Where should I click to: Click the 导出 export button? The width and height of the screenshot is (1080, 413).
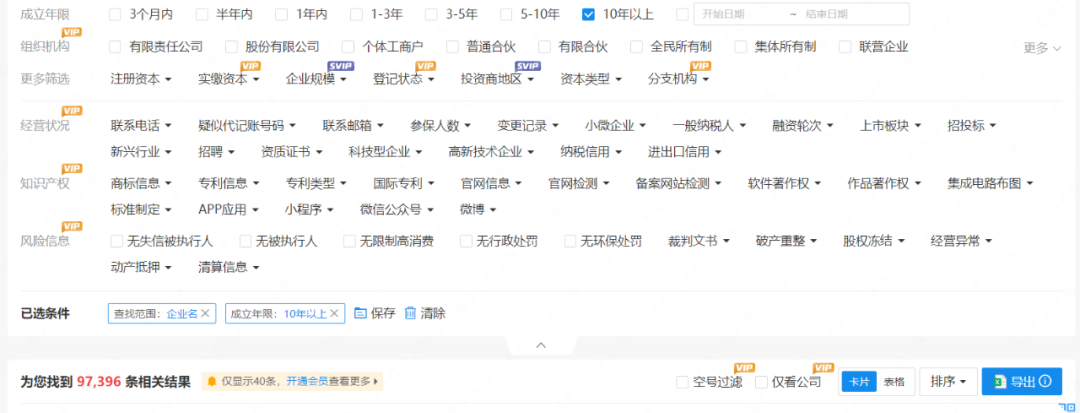click(1022, 381)
